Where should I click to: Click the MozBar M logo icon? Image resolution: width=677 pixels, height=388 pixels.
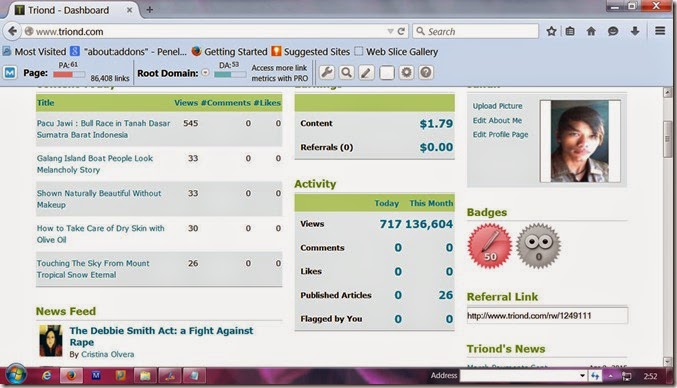(x=10, y=73)
